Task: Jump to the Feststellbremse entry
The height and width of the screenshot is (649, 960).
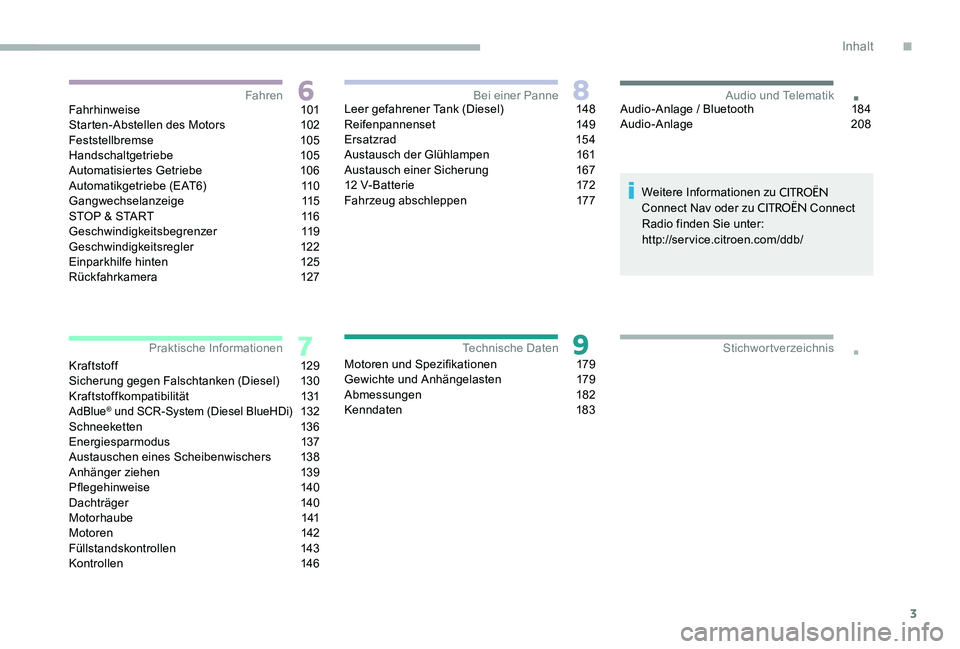Action: coord(194,140)
